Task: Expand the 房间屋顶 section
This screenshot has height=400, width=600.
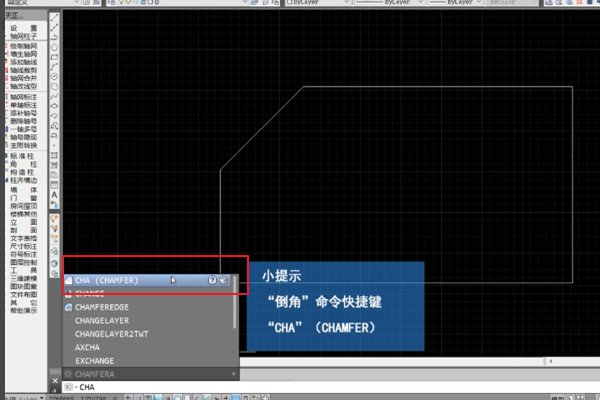Action: [x=24, y=206]
